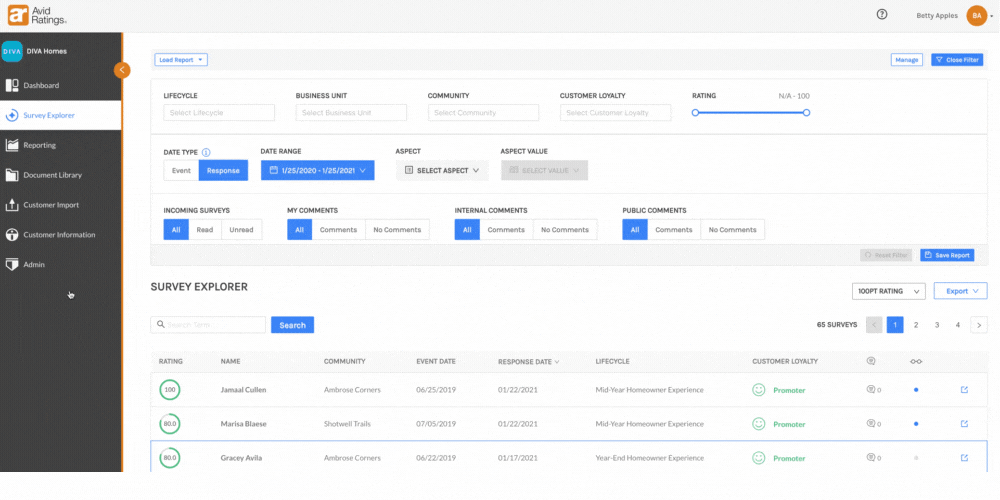Click the Manage button
1000x500 pixels.
point(906,60)
